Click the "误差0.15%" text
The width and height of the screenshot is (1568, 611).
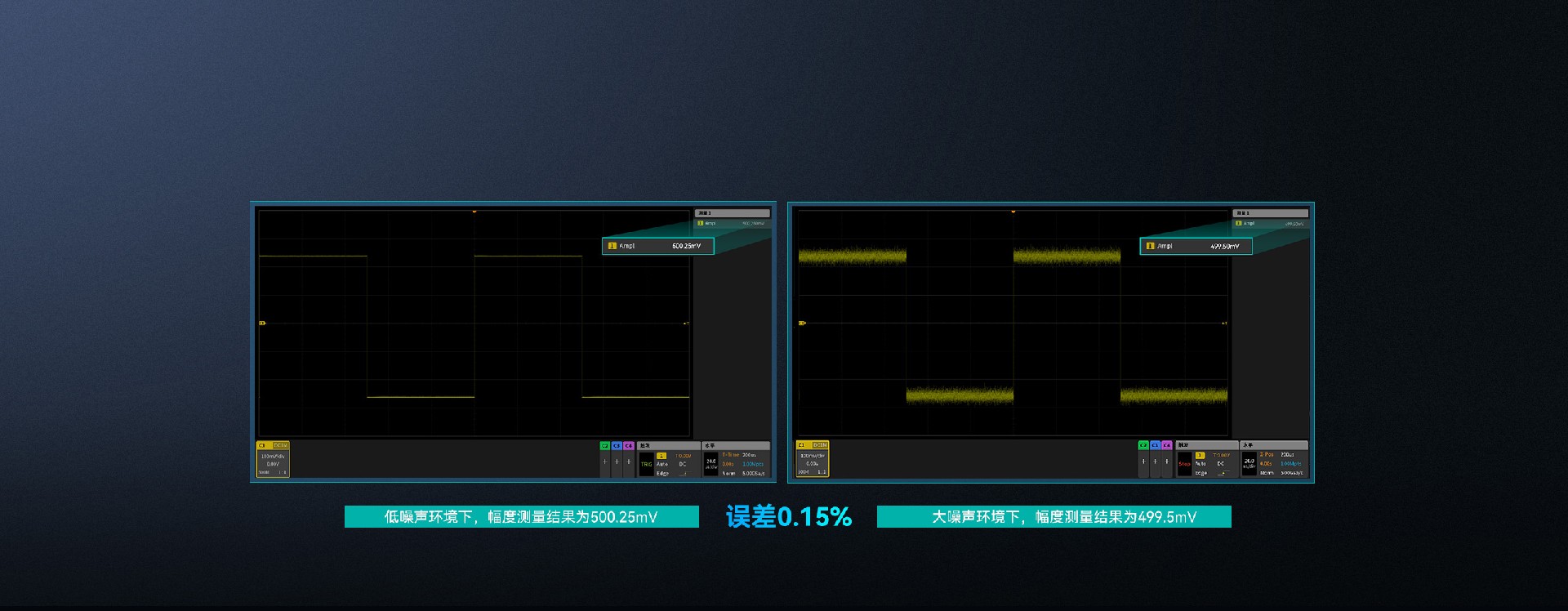click(x=789, y=516)
